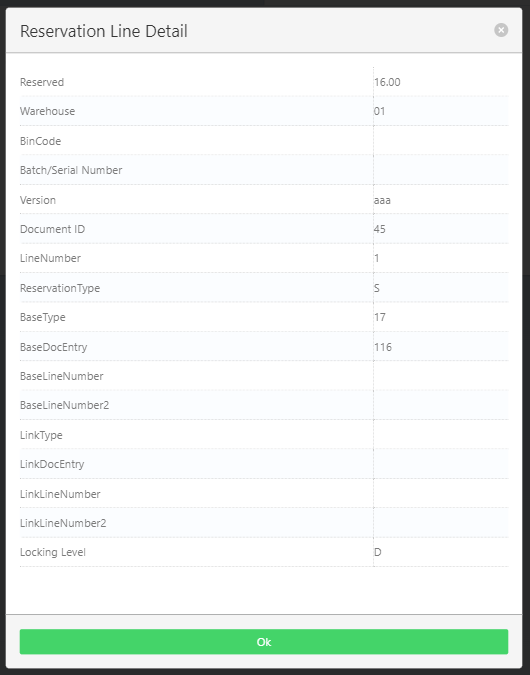The image size is (530, 675).
Task: Click the Warehouse value 01
Action: pyautogui.click(x=379, y=111)
